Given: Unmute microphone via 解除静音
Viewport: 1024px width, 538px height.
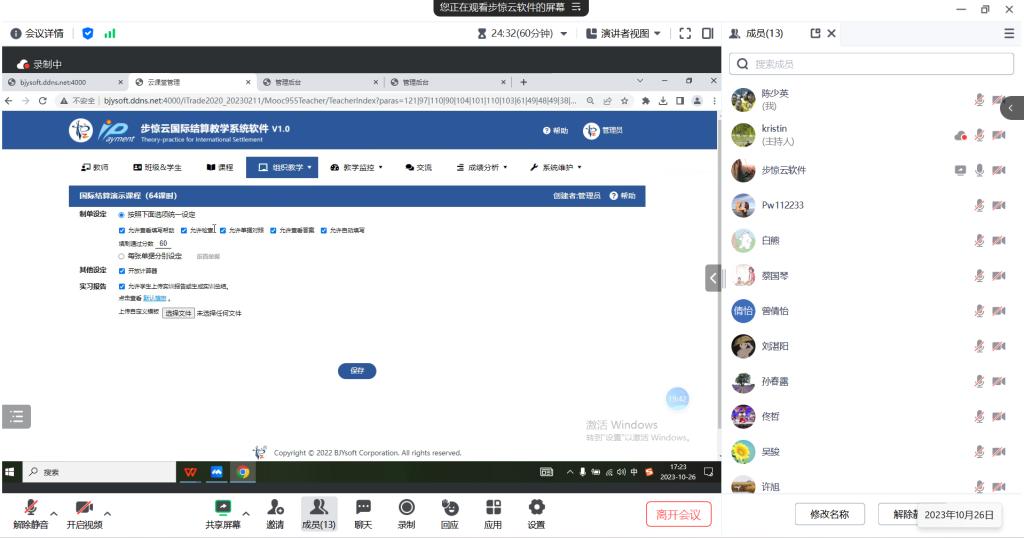Looking at the screenshot, I should [31, 508].
